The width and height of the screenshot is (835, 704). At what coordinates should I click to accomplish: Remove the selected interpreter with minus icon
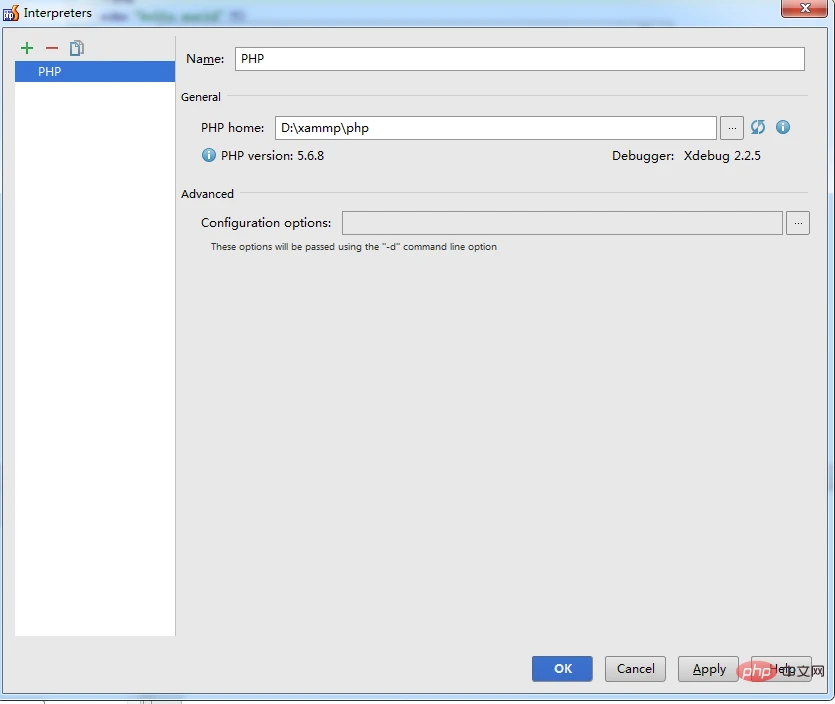pos(52,48)
